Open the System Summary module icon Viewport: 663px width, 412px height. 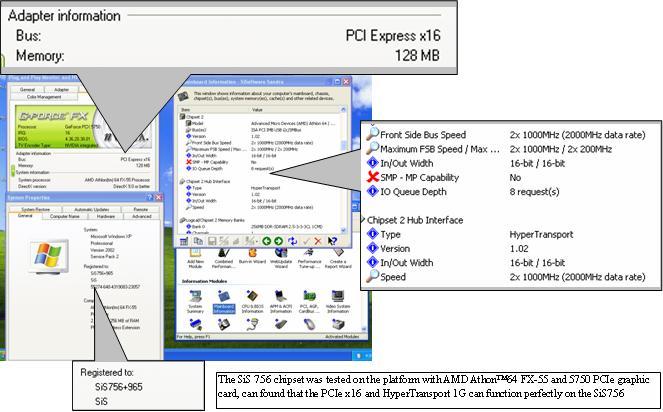[x=195, y=302]
